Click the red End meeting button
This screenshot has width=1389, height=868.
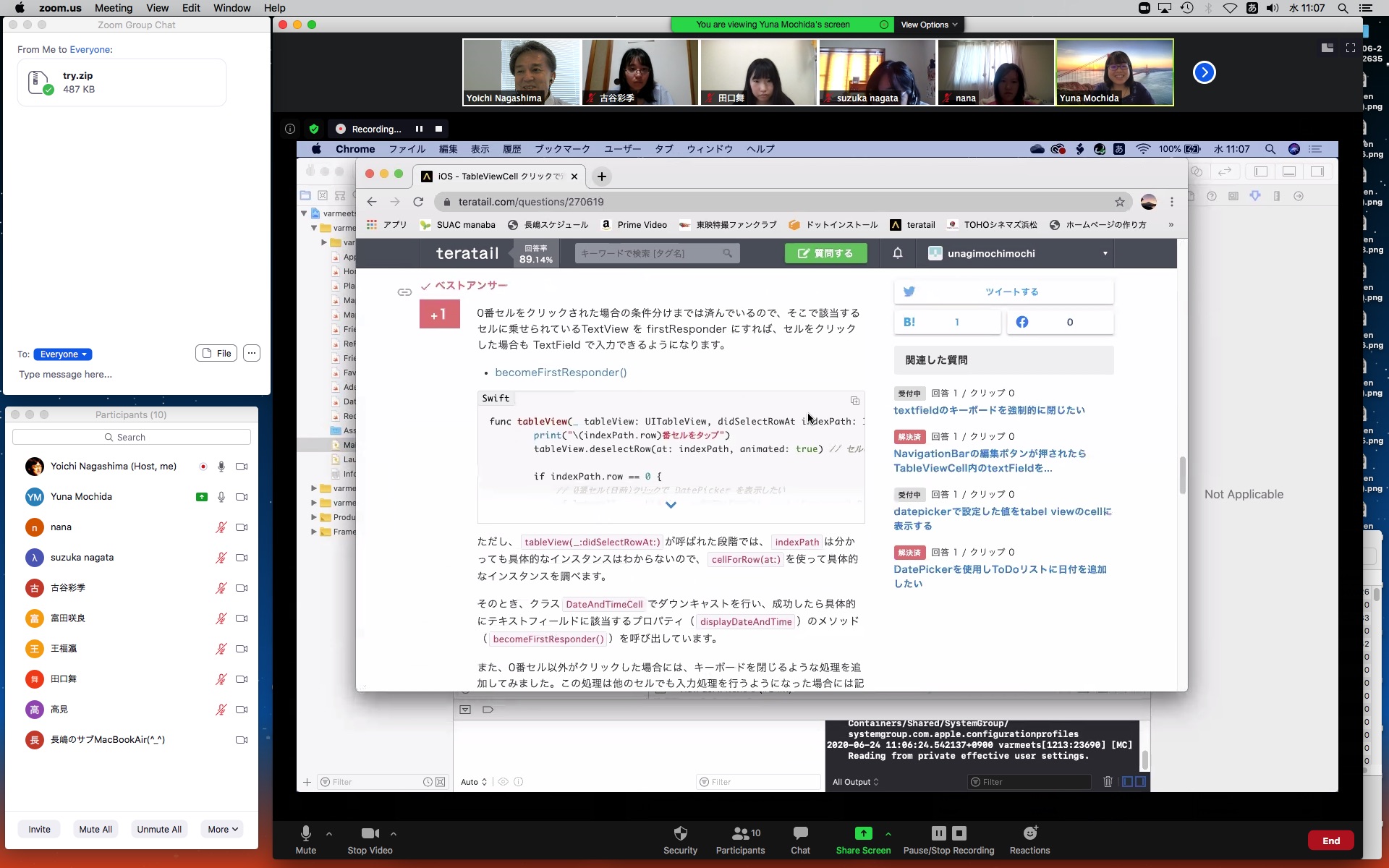pyautogui.click(x=1330, y=841)
